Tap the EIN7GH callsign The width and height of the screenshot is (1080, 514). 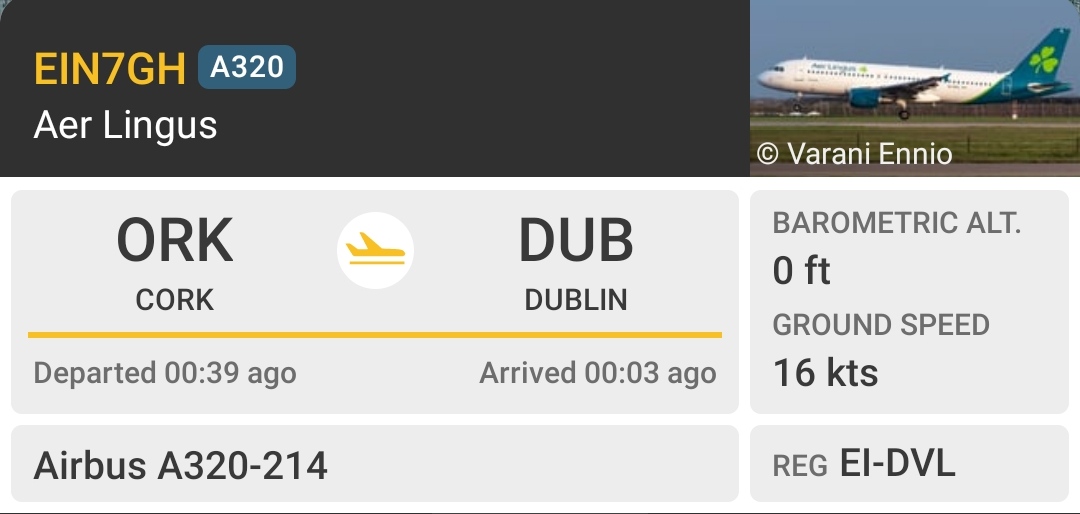pos(110,68)
